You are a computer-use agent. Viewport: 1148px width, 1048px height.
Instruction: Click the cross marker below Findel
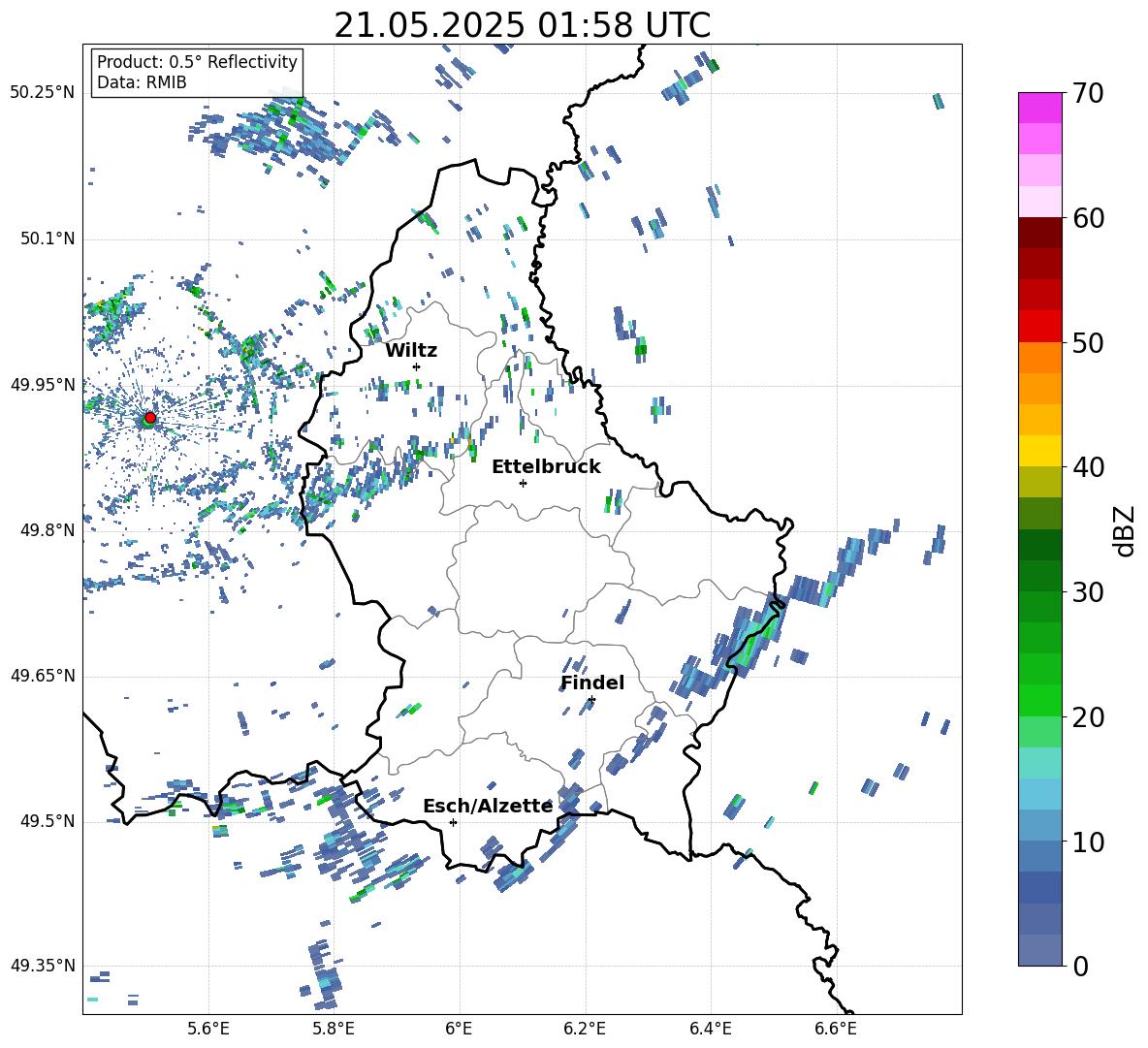coord(591,700)
